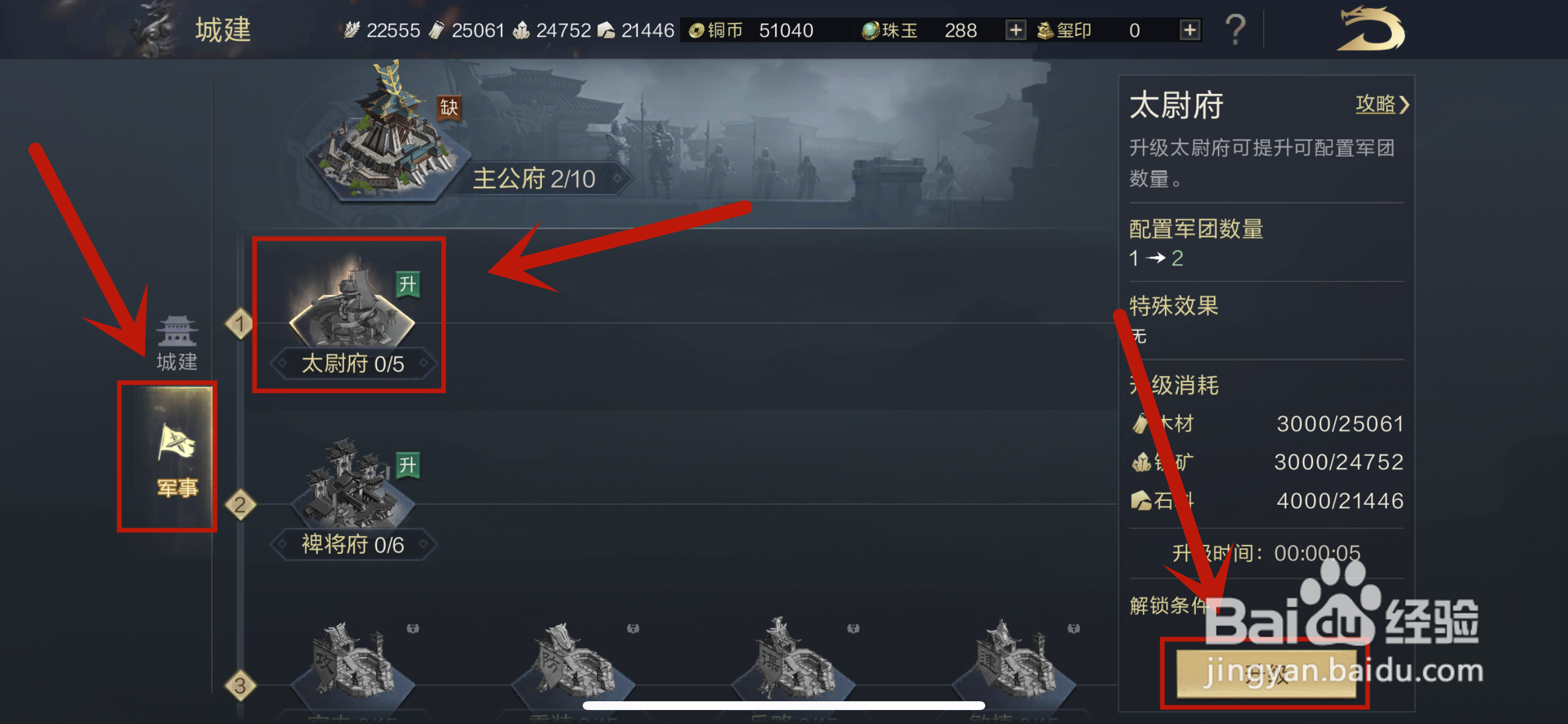
Task: Tap the locked 防 camp building
Action: 573,660
